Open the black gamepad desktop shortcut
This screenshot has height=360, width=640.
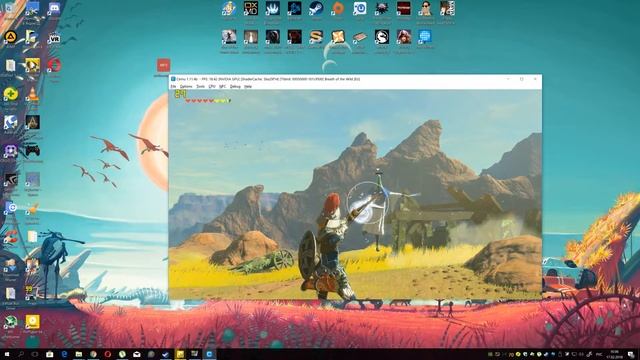pos(32,151)
